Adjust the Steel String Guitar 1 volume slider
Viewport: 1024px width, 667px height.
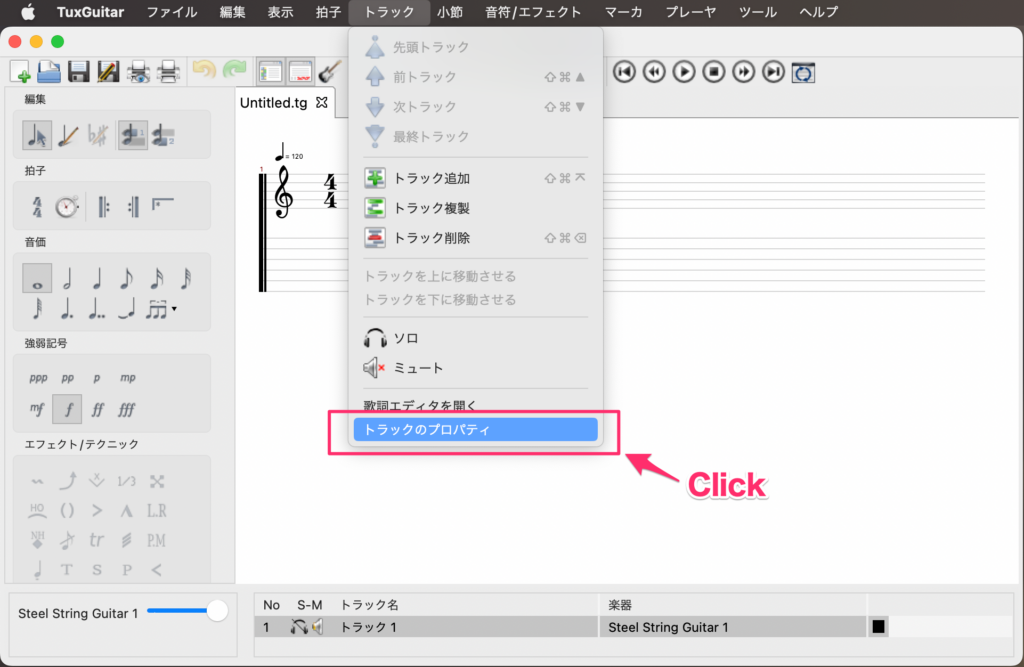(187, 611)
